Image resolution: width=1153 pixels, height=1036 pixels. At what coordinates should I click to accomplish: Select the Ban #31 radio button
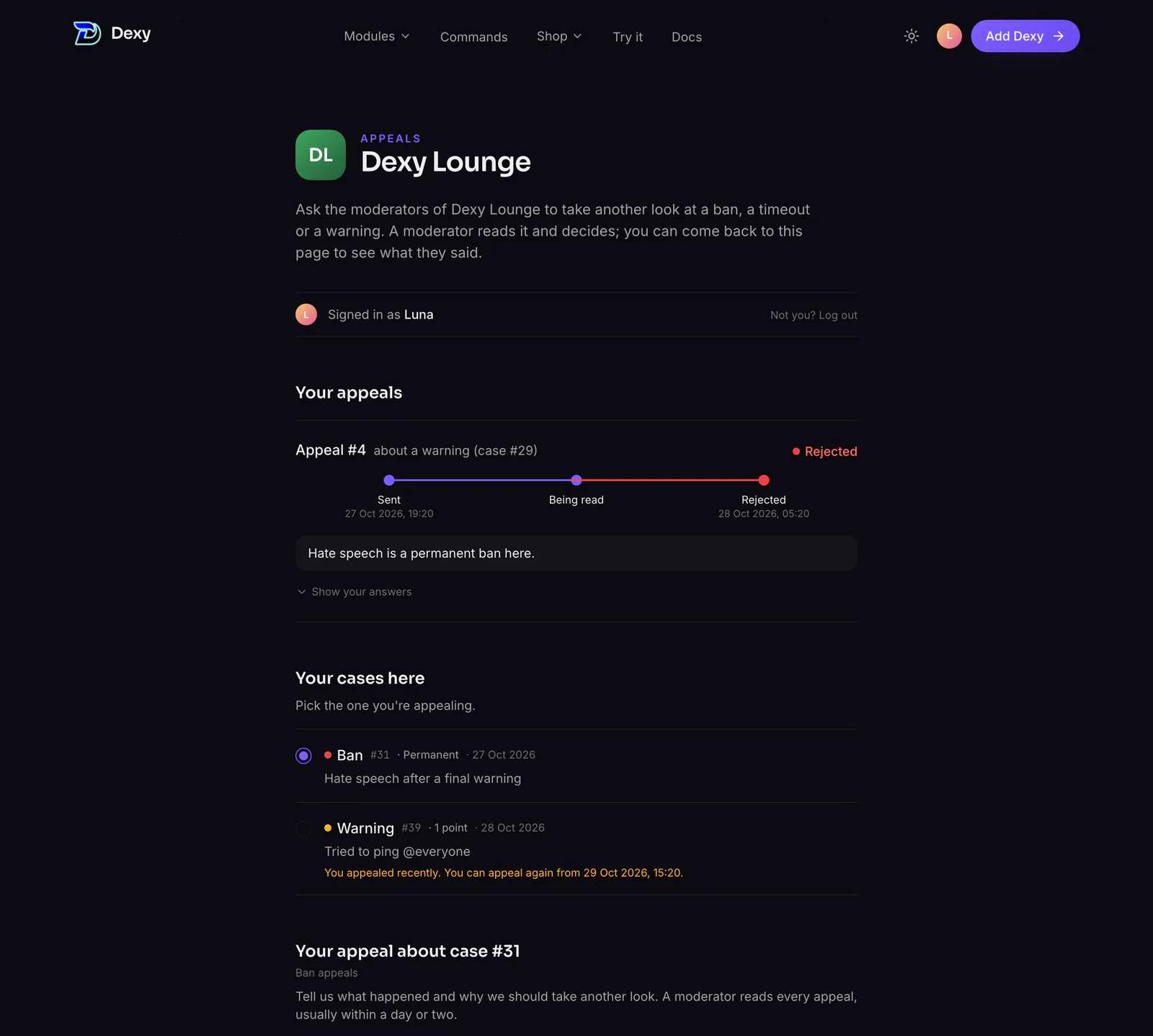click(x=303, y=756)
